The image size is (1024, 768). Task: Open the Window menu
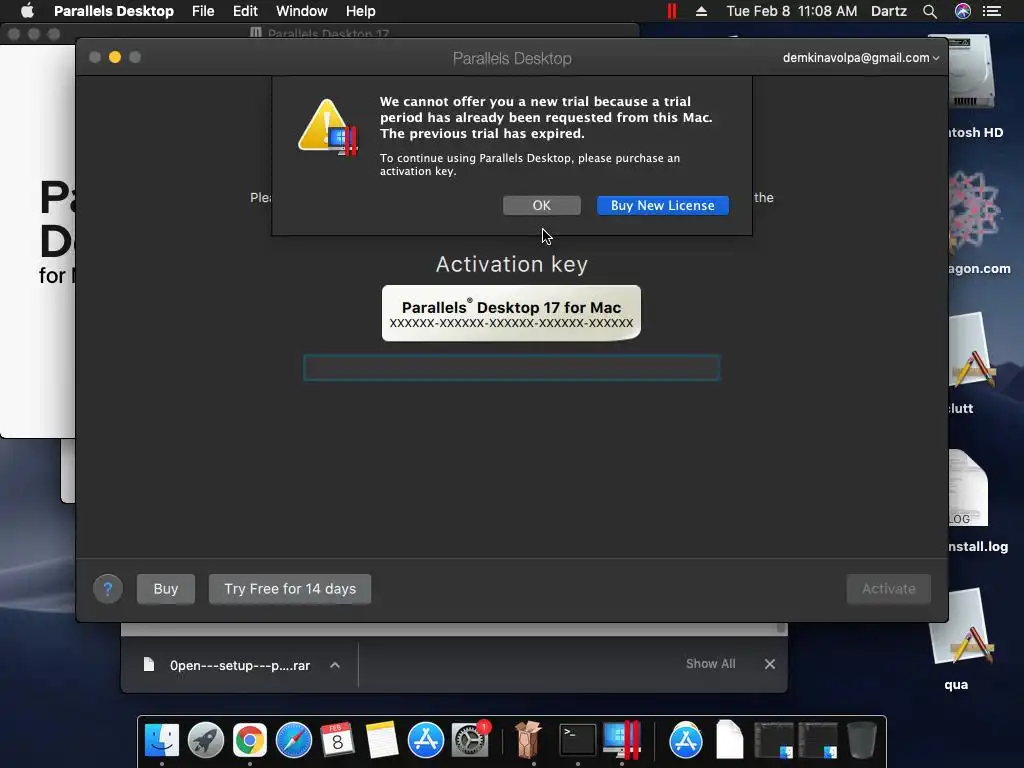point(302,11)
